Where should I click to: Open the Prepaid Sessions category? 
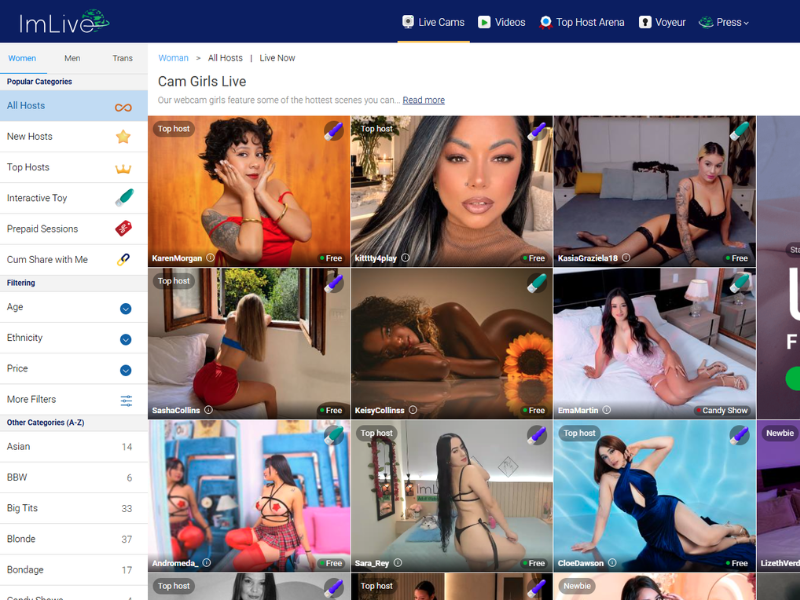(x=74, y=229)
